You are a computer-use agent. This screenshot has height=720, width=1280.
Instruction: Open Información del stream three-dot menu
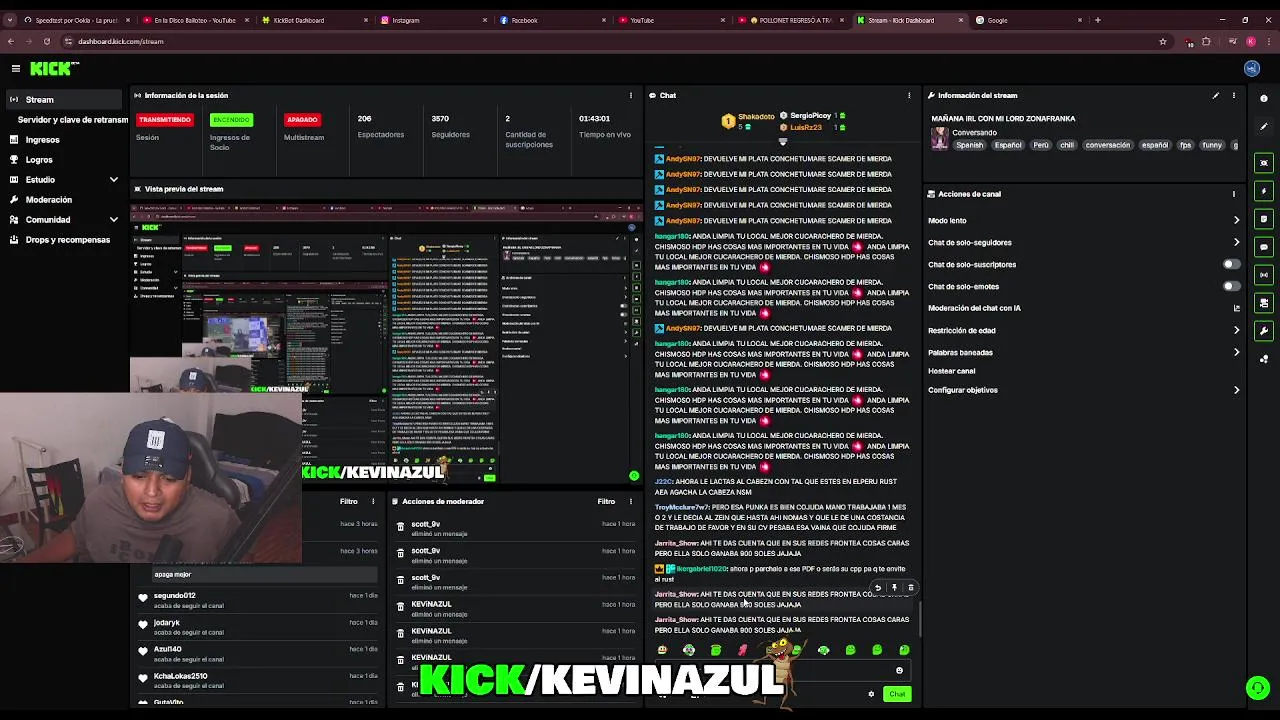1233,96
